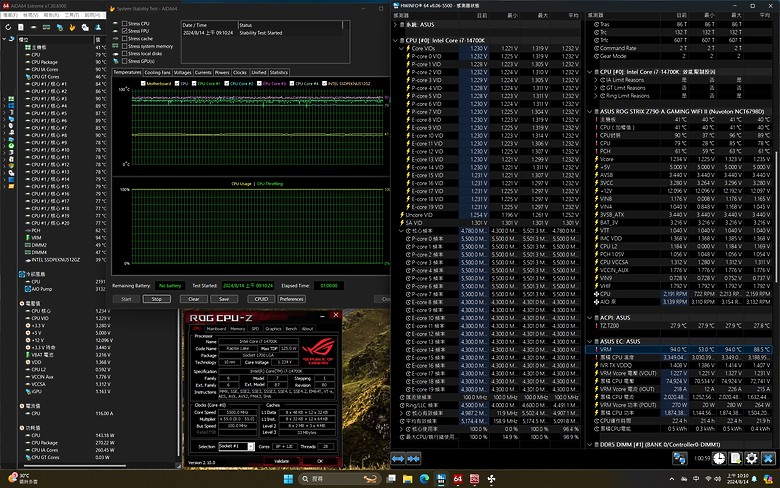Screen dimensions: 780x488
Task: Click the red CPU-Z taskbar icon
Action: [x=475, y=479]
